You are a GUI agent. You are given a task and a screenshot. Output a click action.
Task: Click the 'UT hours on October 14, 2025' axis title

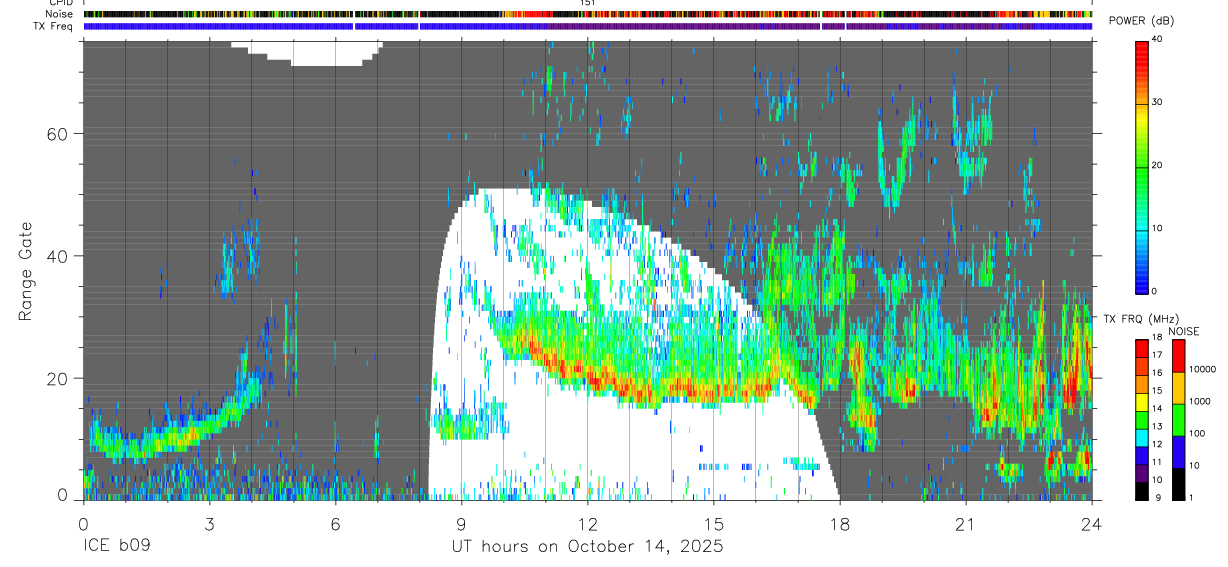pyautogui.click(x=588, y=547)
